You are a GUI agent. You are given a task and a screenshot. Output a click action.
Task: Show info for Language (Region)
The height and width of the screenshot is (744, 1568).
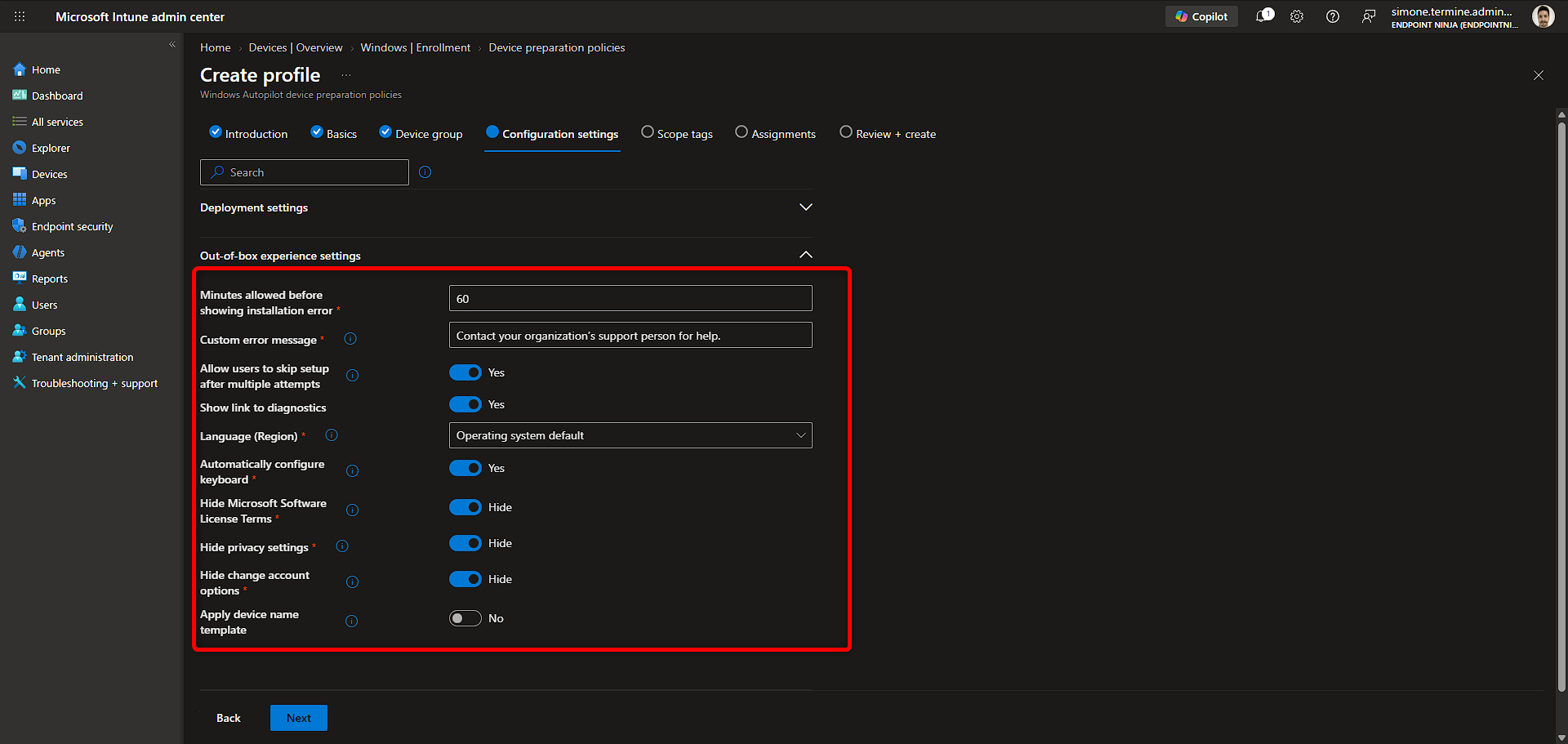332,435
